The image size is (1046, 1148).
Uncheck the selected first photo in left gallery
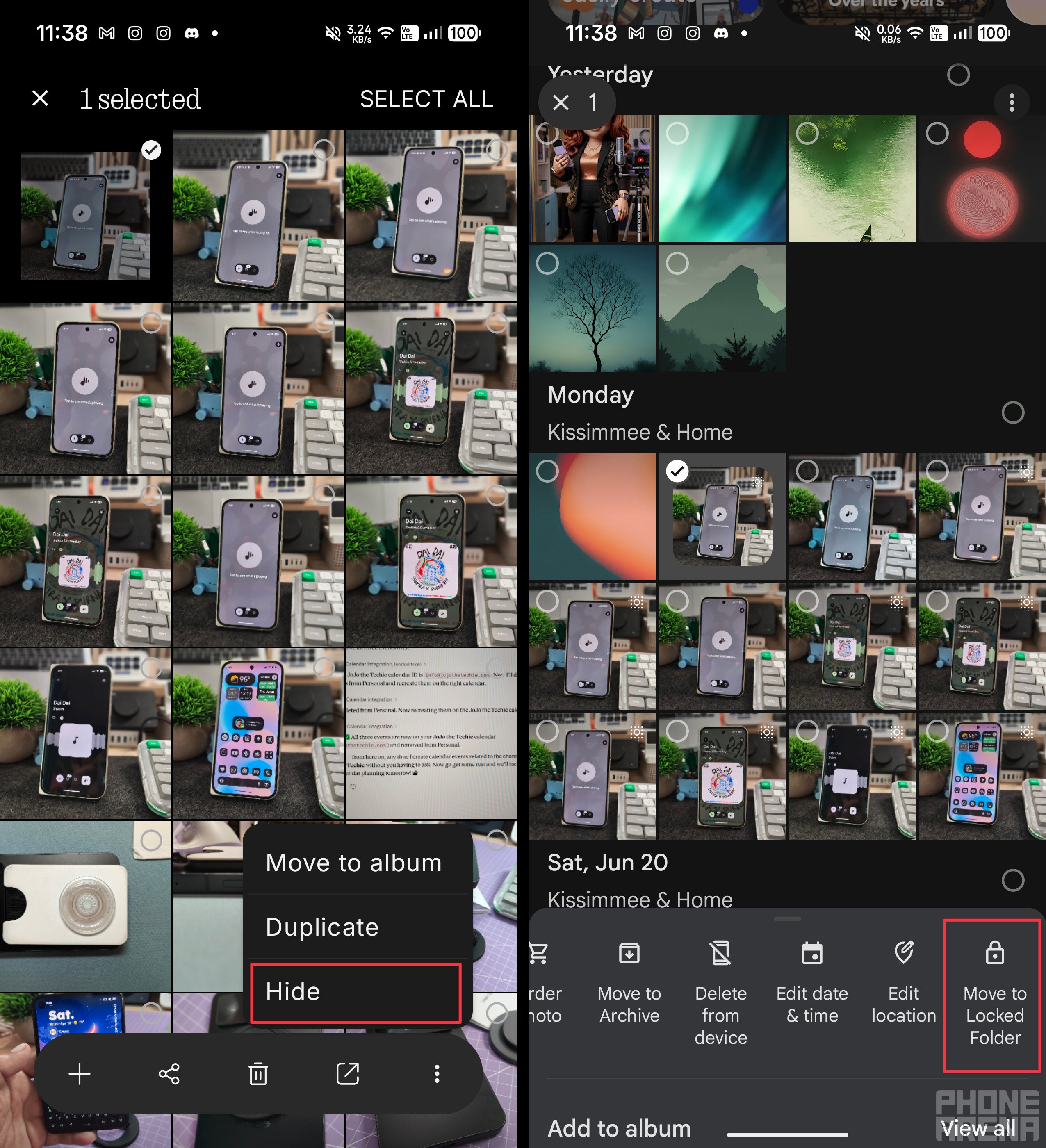tap(151, 150)
